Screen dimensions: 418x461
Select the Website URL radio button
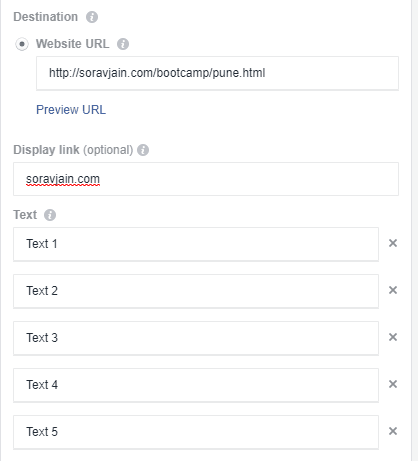tap(22, 44)
